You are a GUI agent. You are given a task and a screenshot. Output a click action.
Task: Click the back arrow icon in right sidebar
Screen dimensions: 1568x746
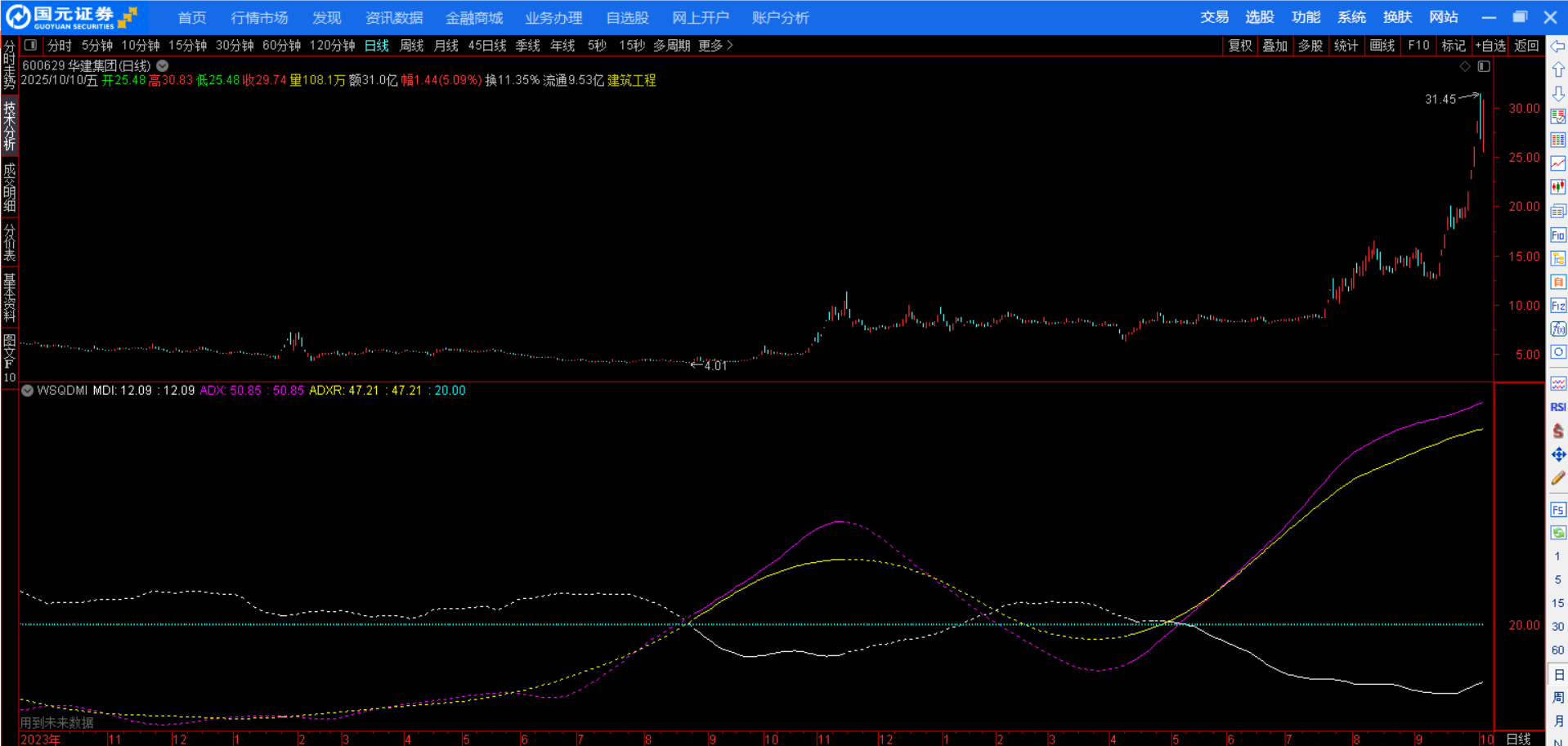pos(1558,47)
